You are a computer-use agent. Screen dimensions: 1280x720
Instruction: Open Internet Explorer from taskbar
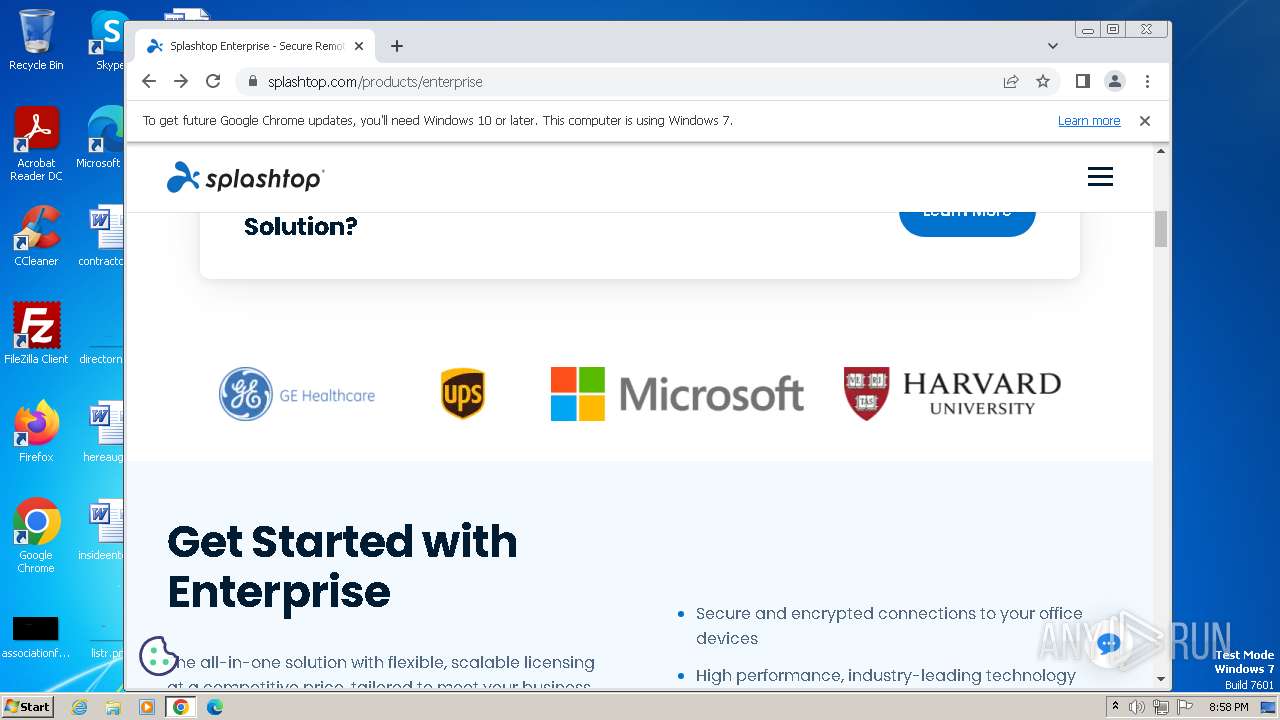[x=79, y=707]
